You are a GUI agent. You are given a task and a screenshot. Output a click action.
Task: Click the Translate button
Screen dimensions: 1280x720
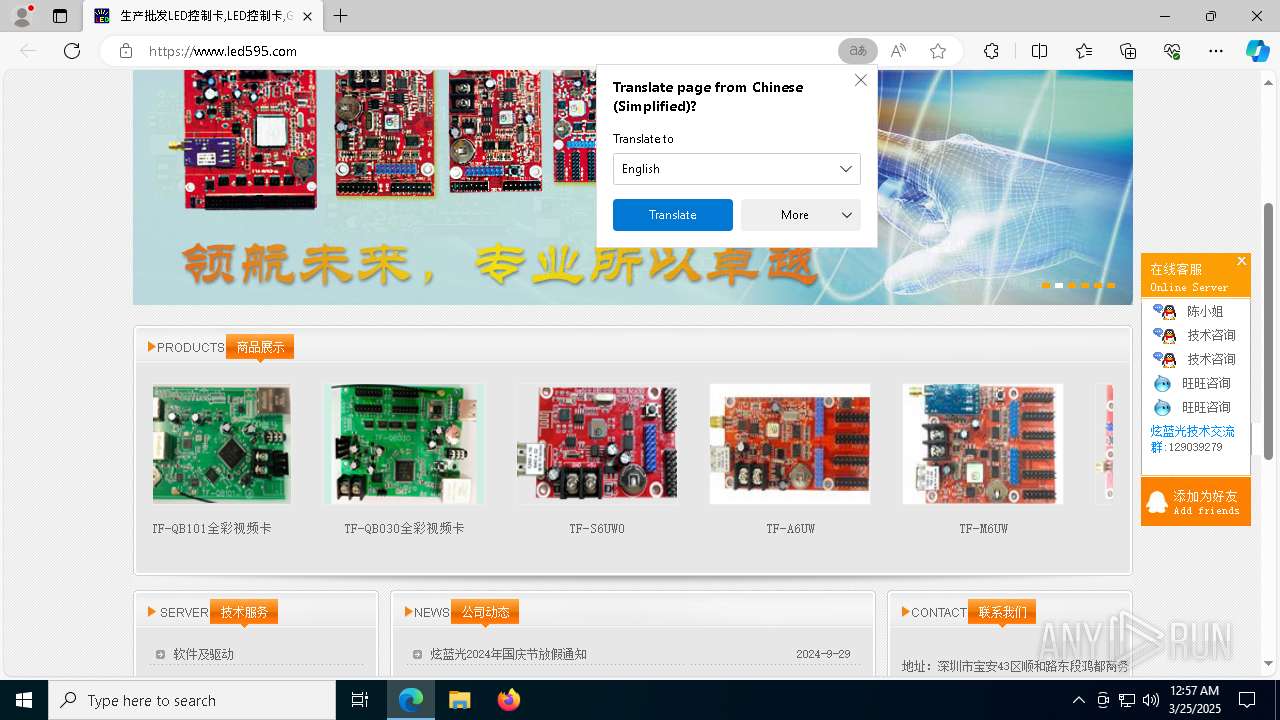coord(672,215)
